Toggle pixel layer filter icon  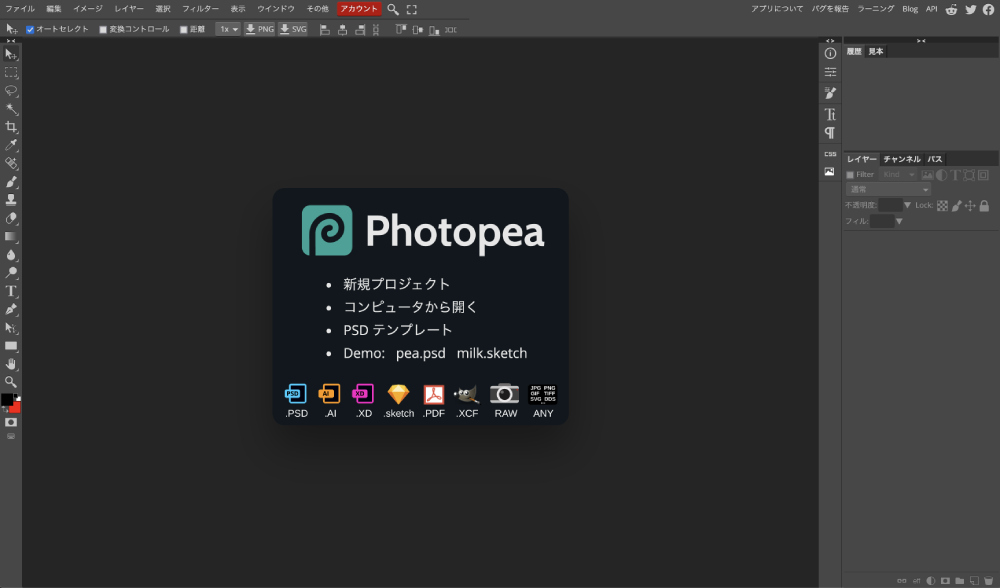click(927, 175)
